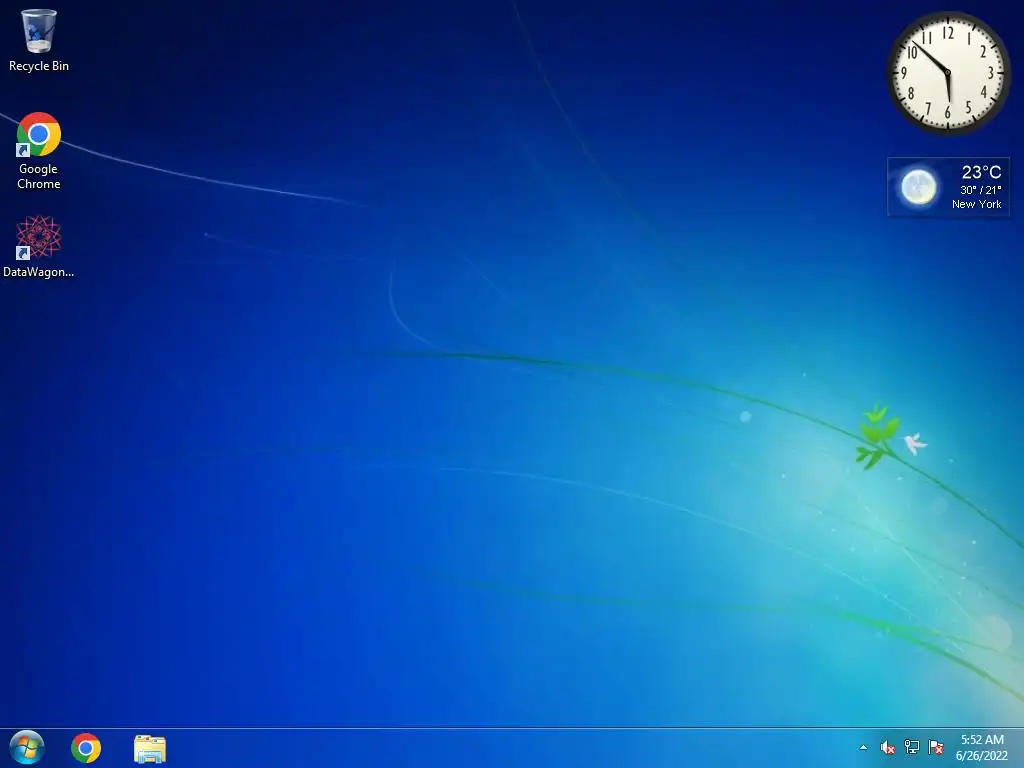Show hidden system tray icons arrow
The height and width of the screenshot is (768, 1024).
pos(863,748)
